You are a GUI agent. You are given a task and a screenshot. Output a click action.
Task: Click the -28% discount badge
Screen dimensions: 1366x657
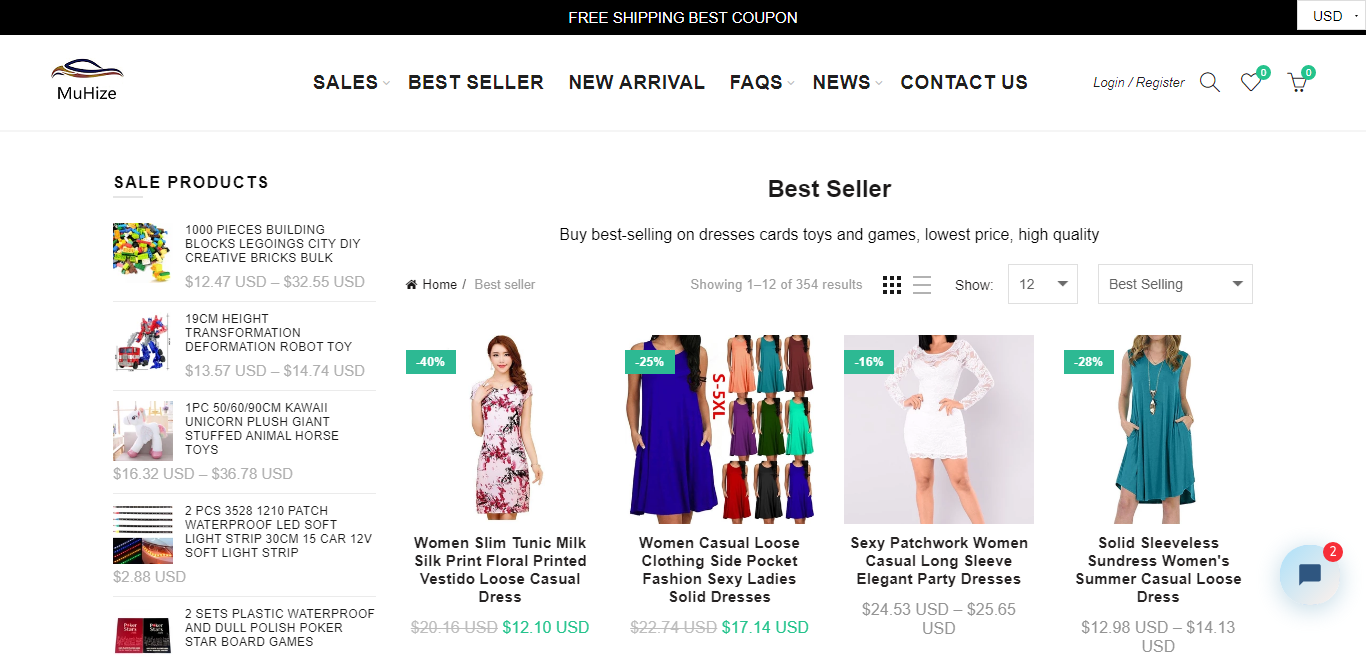point(1089,361)
